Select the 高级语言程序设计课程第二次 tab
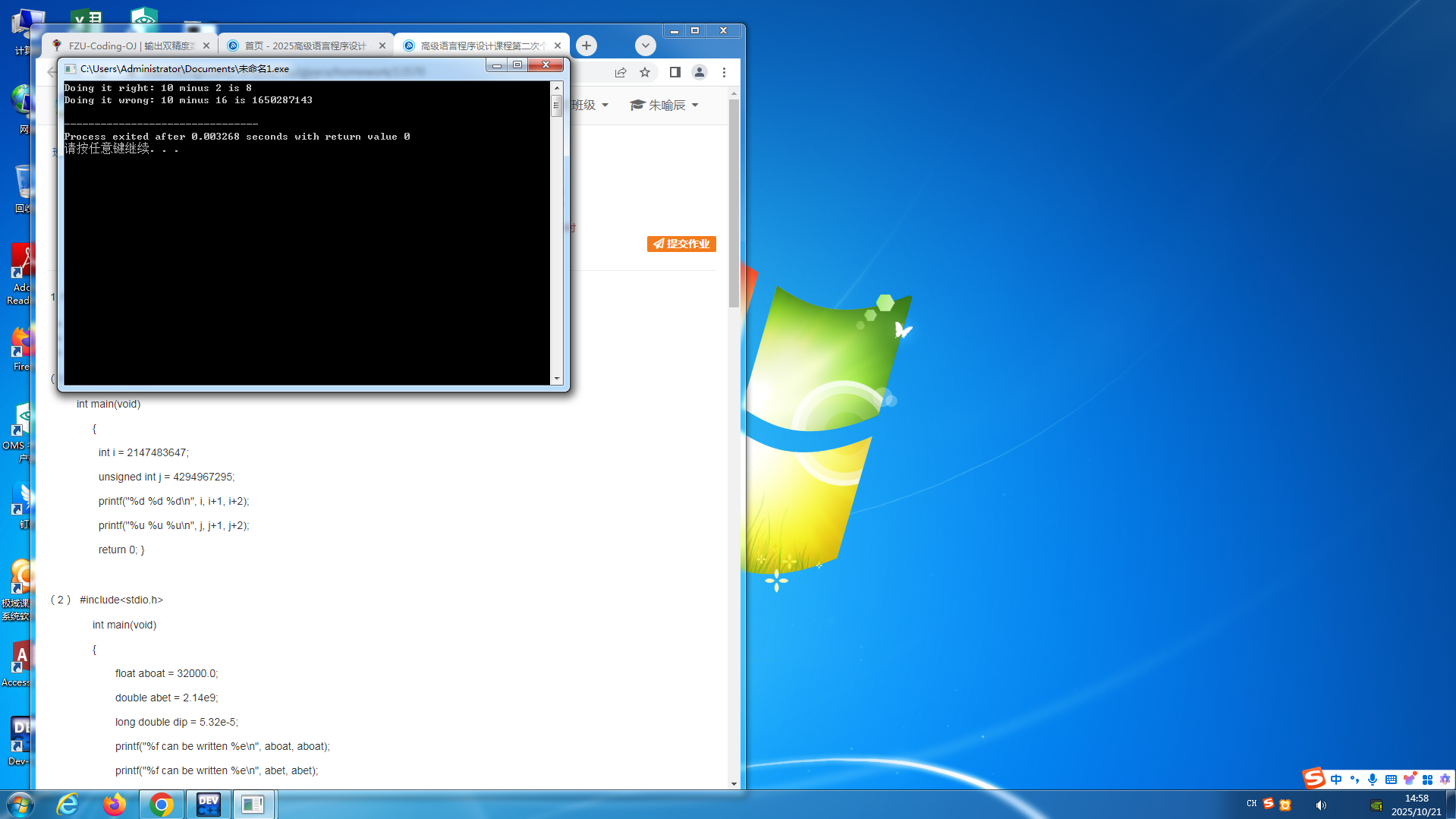 [x=482, y=46]
